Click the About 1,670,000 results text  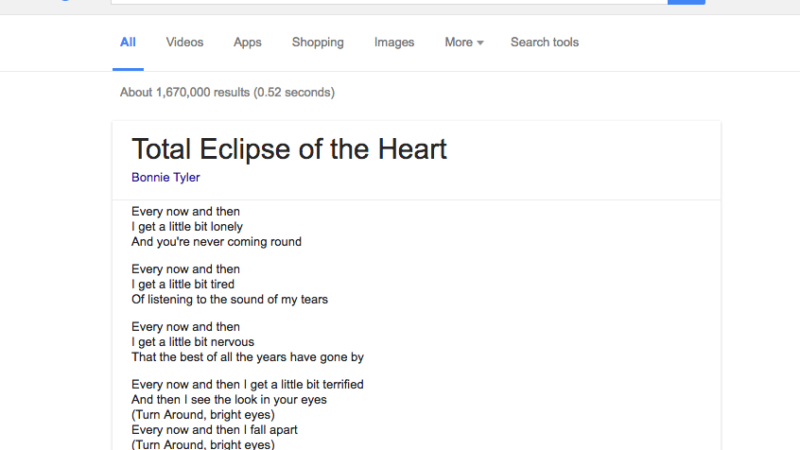(x=227, y=92)
